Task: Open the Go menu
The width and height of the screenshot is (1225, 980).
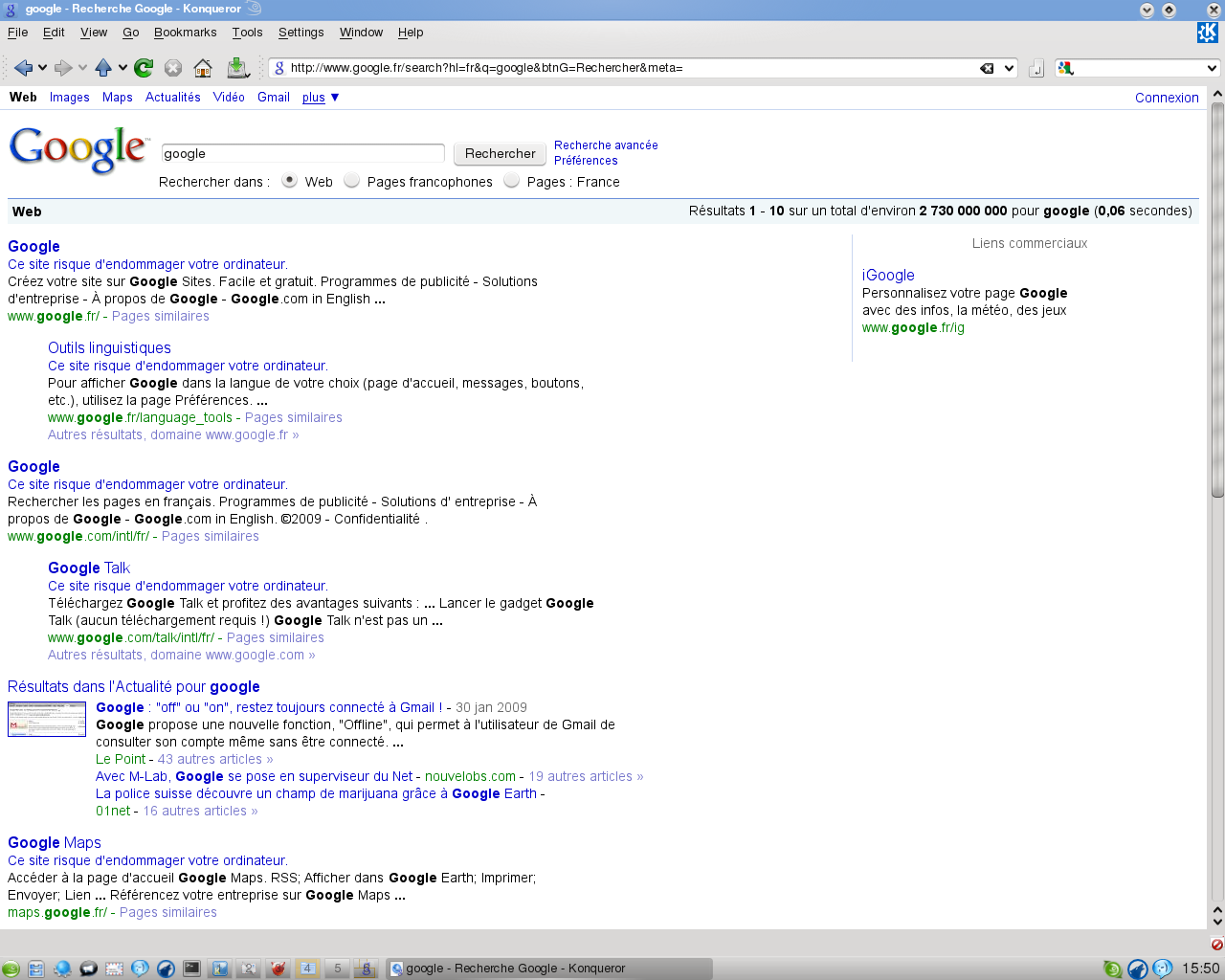Action: (x=131, y=33)
